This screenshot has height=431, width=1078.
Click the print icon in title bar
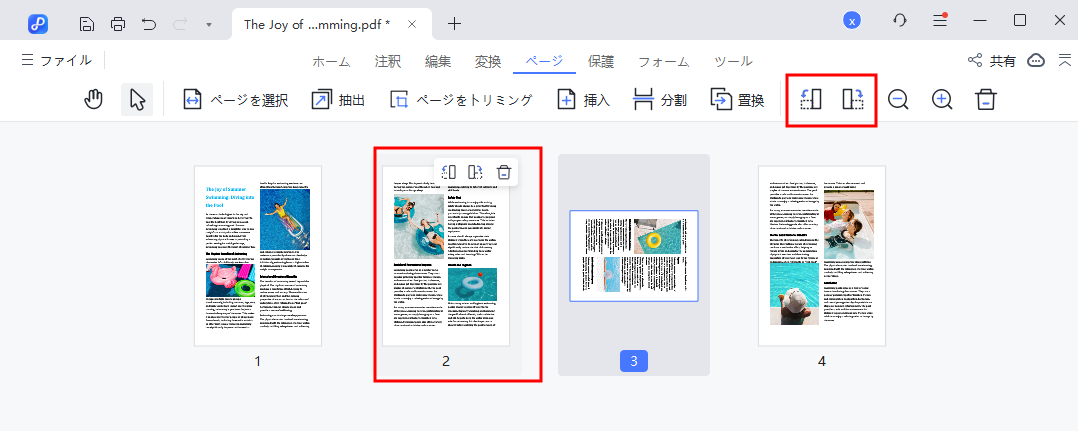118,22
